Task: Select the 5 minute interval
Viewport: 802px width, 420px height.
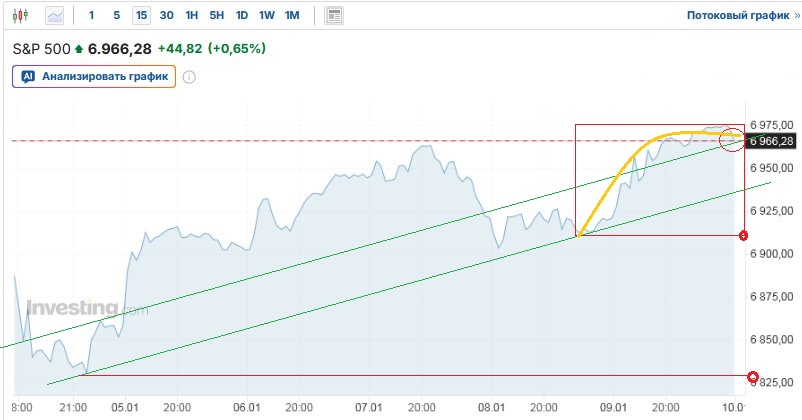Action: (x=116, y=16)
